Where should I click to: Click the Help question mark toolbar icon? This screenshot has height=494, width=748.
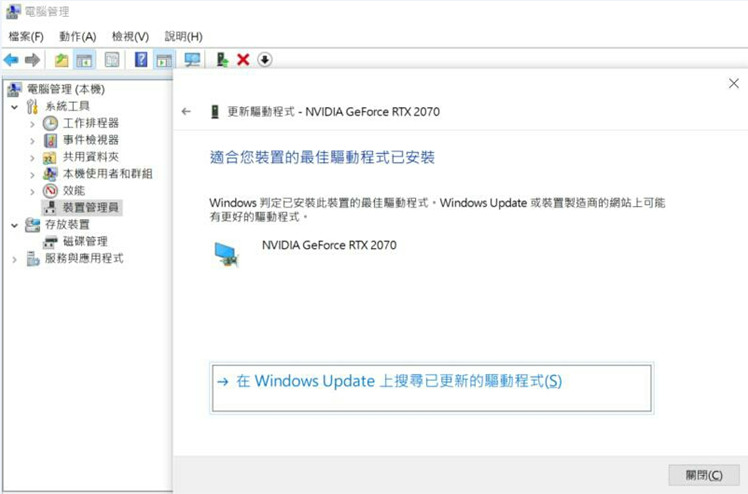(x=141, y=60)
